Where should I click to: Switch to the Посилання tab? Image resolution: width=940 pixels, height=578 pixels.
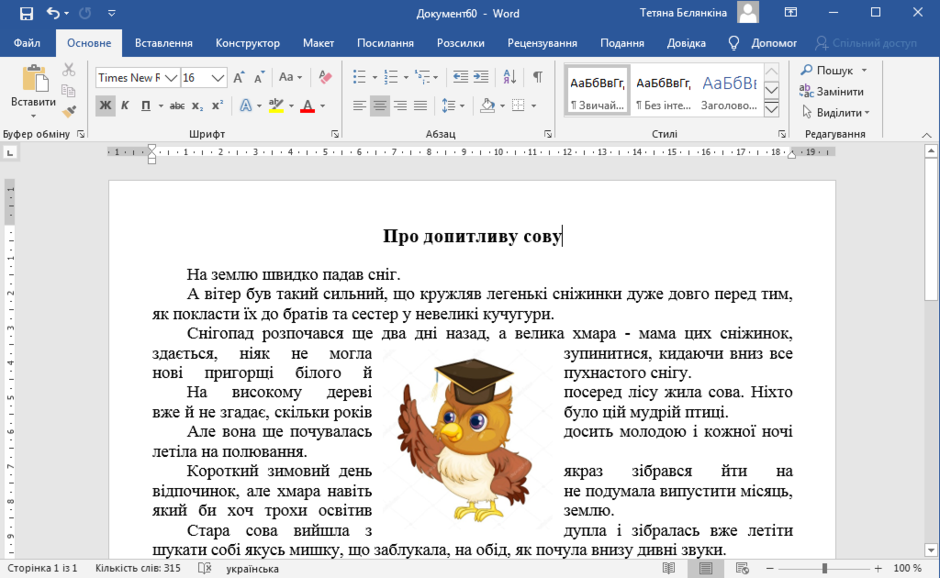pyautogui.click(x=385, y=43)
